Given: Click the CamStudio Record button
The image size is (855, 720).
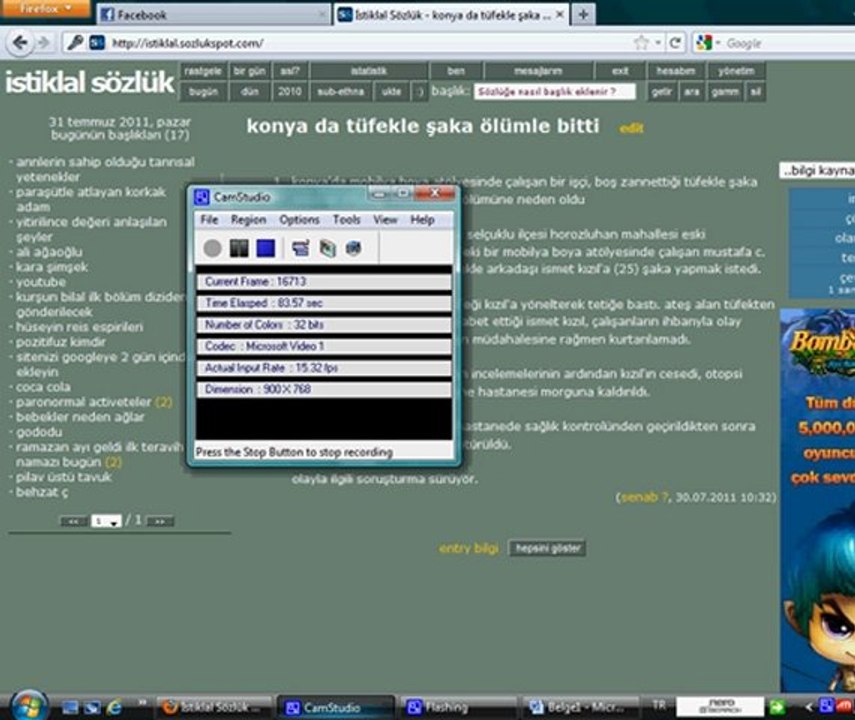Looking at the screenshot, I should [x=212, y=248].
